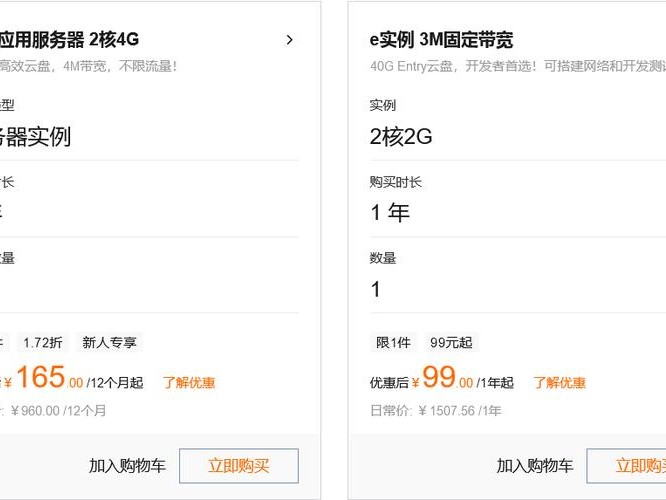Select the 2核2G instance value
The width and height of the screenshot is (666, 500).
(401, 137)
